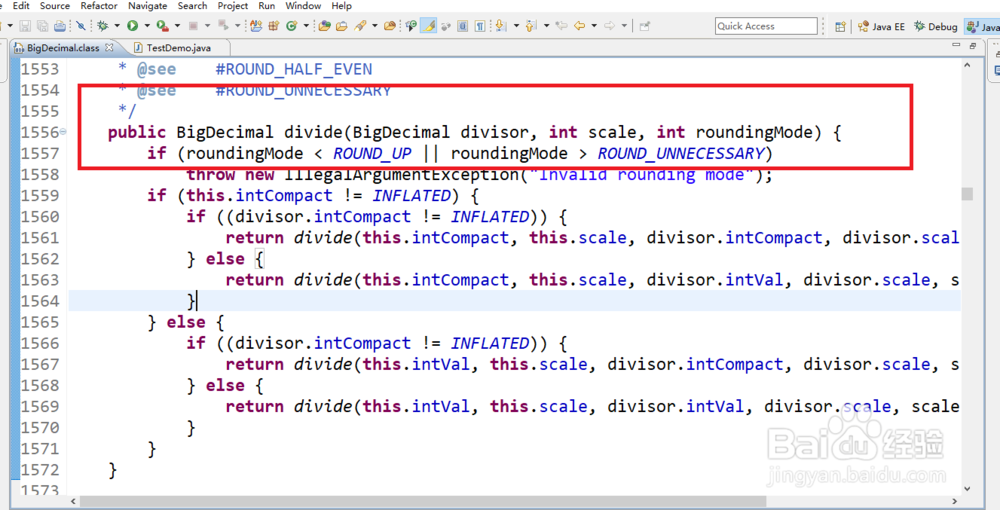Click the Pin Editor icon

[644, 26]
